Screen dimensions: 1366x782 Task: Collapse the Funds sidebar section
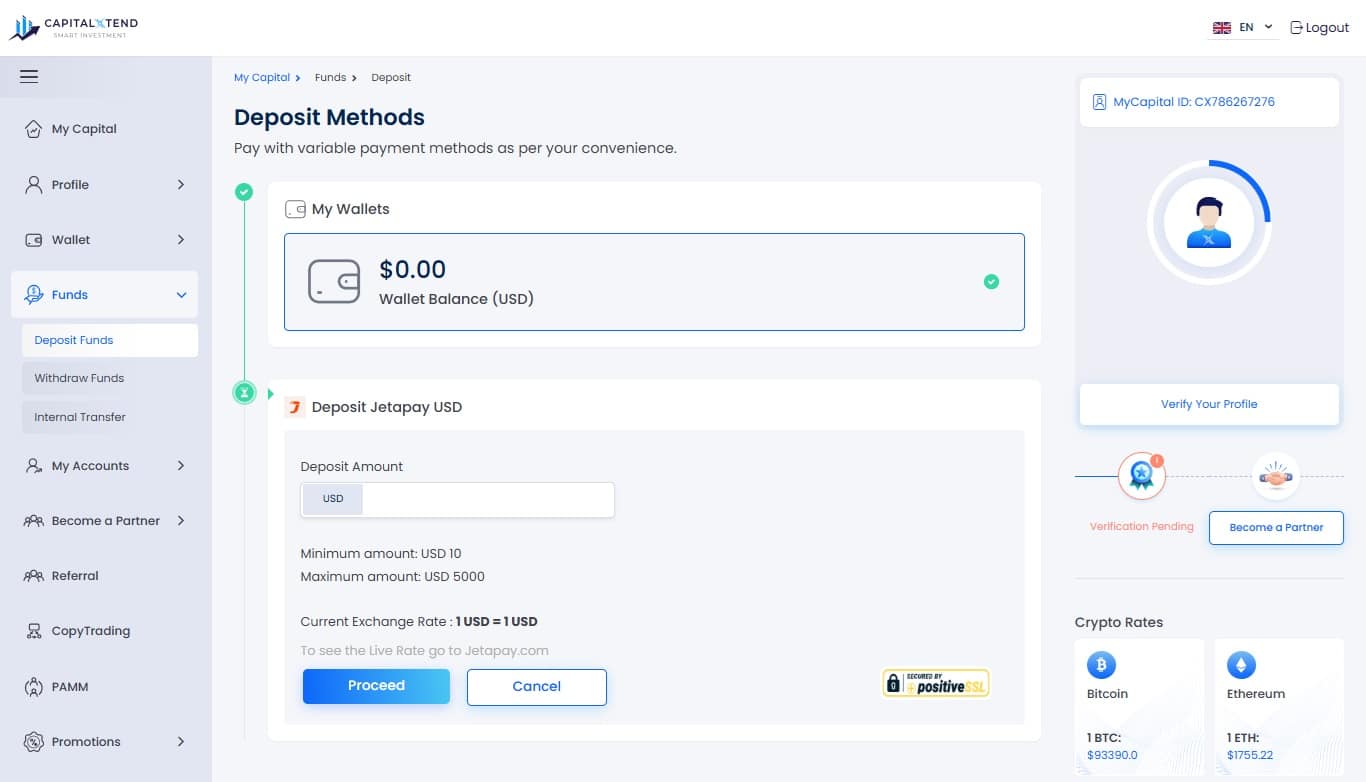coord(181,295)
